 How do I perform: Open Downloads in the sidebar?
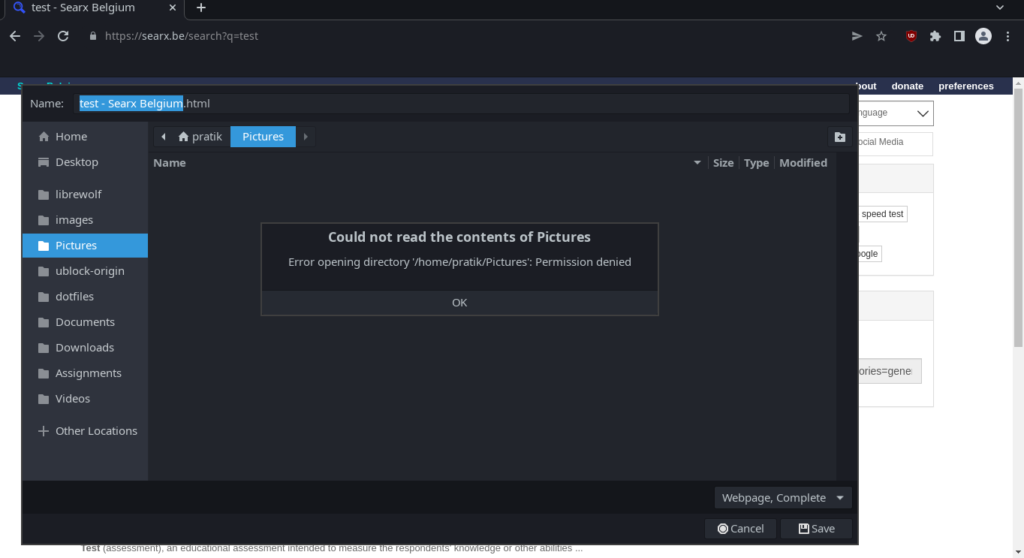coord(85,347)
